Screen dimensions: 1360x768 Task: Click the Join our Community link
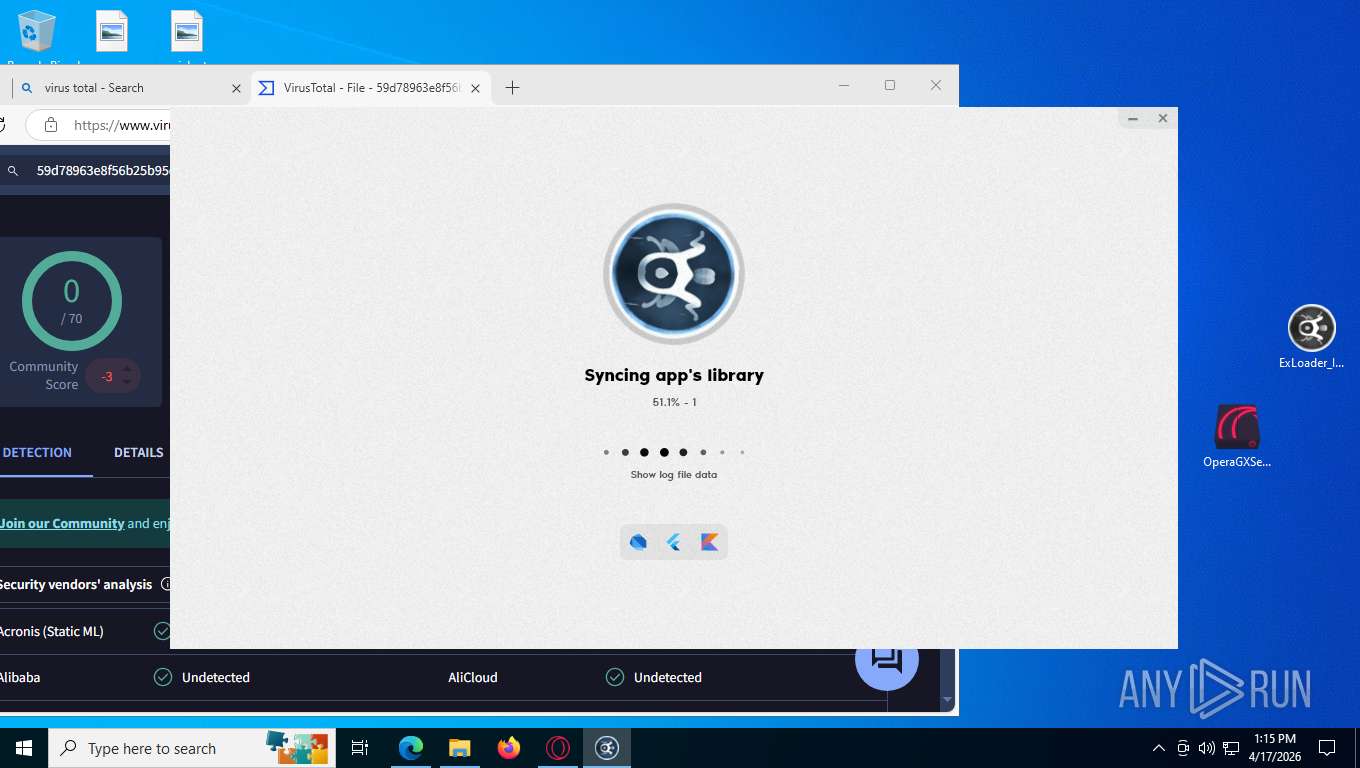coord(62,523)
